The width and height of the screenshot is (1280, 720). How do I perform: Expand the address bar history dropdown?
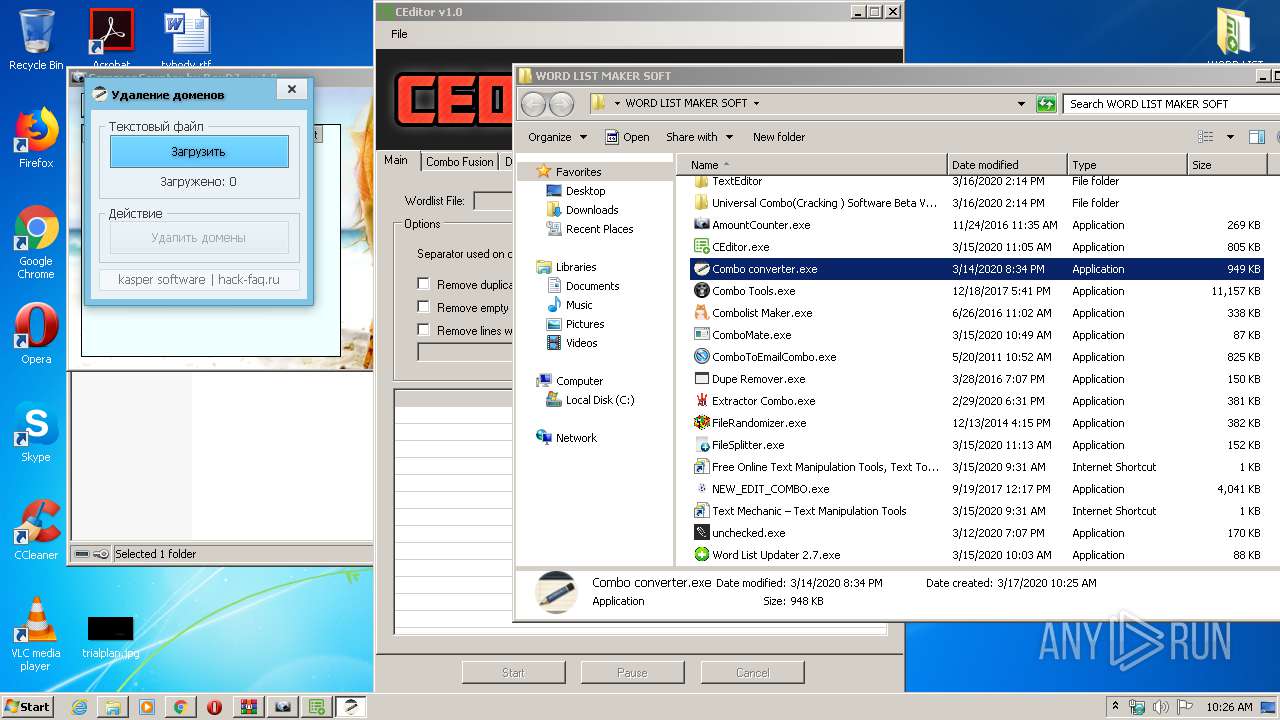(x=1021, y=104)
